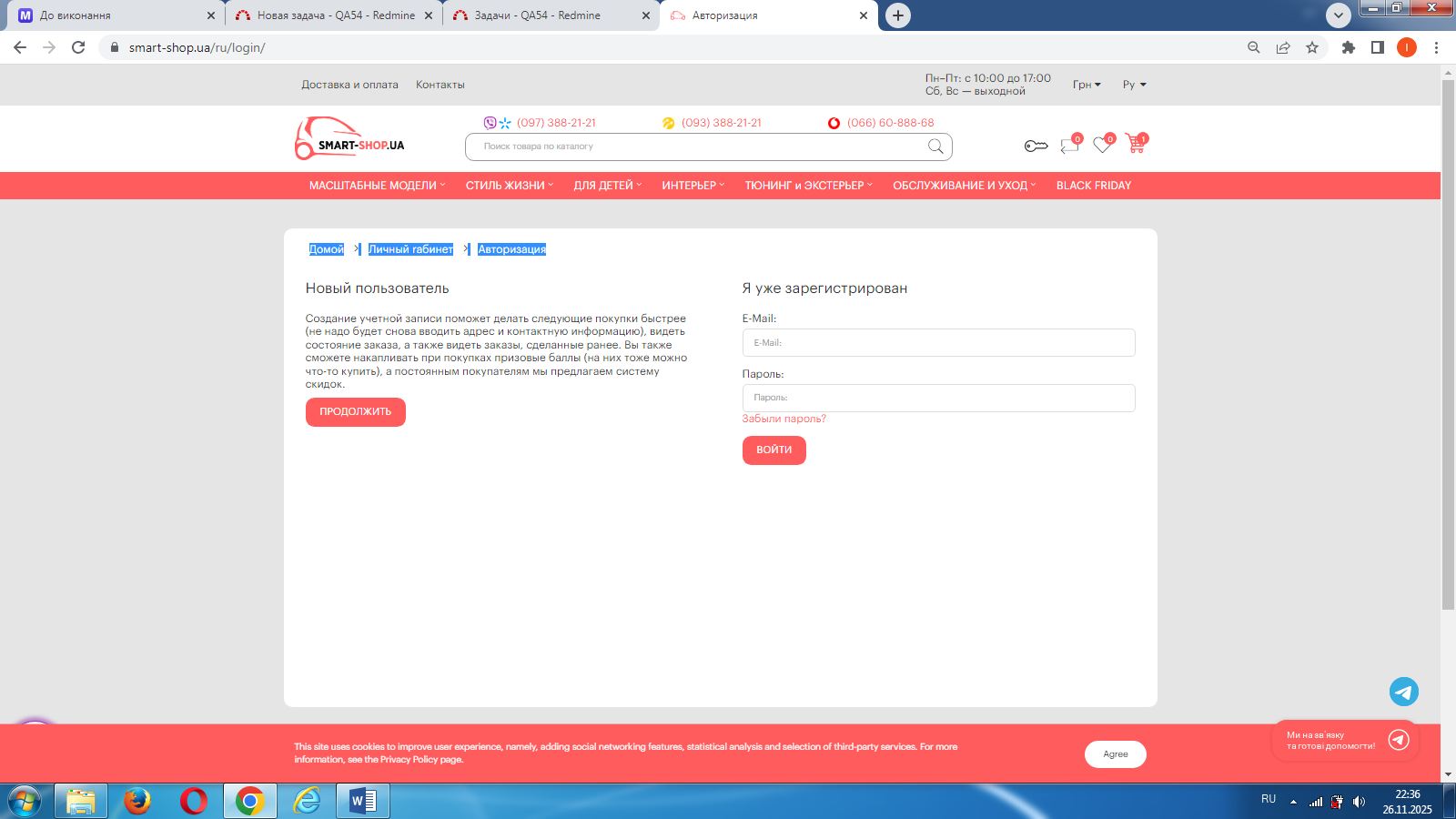Click the search magnifier in catalog search
1456x819 pixels.
[x=935, y=147]
